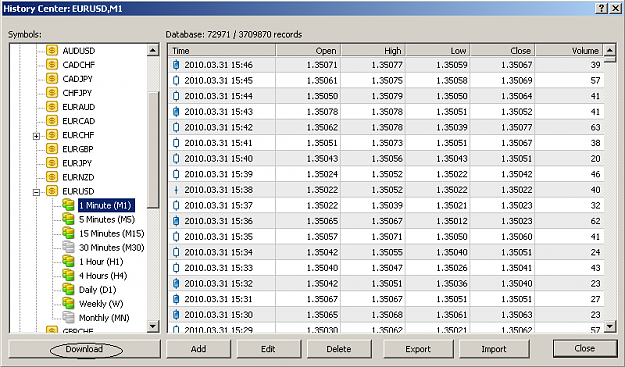Sort by the Low column header

438,50
